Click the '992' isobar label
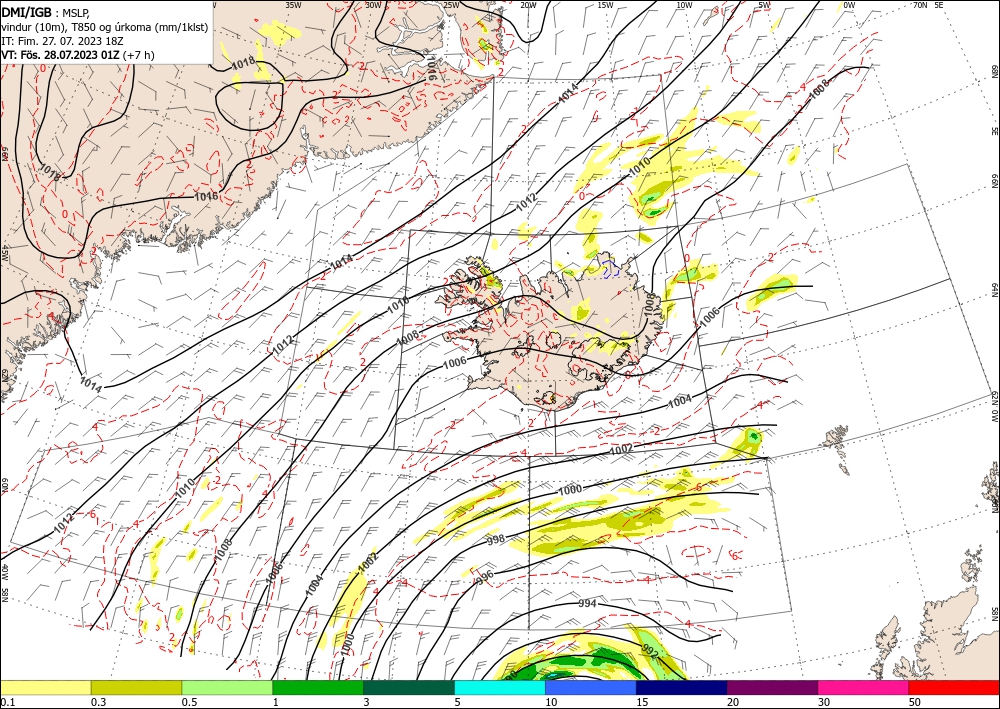This screenshot has height=709, width=1000. click(649, 652)
